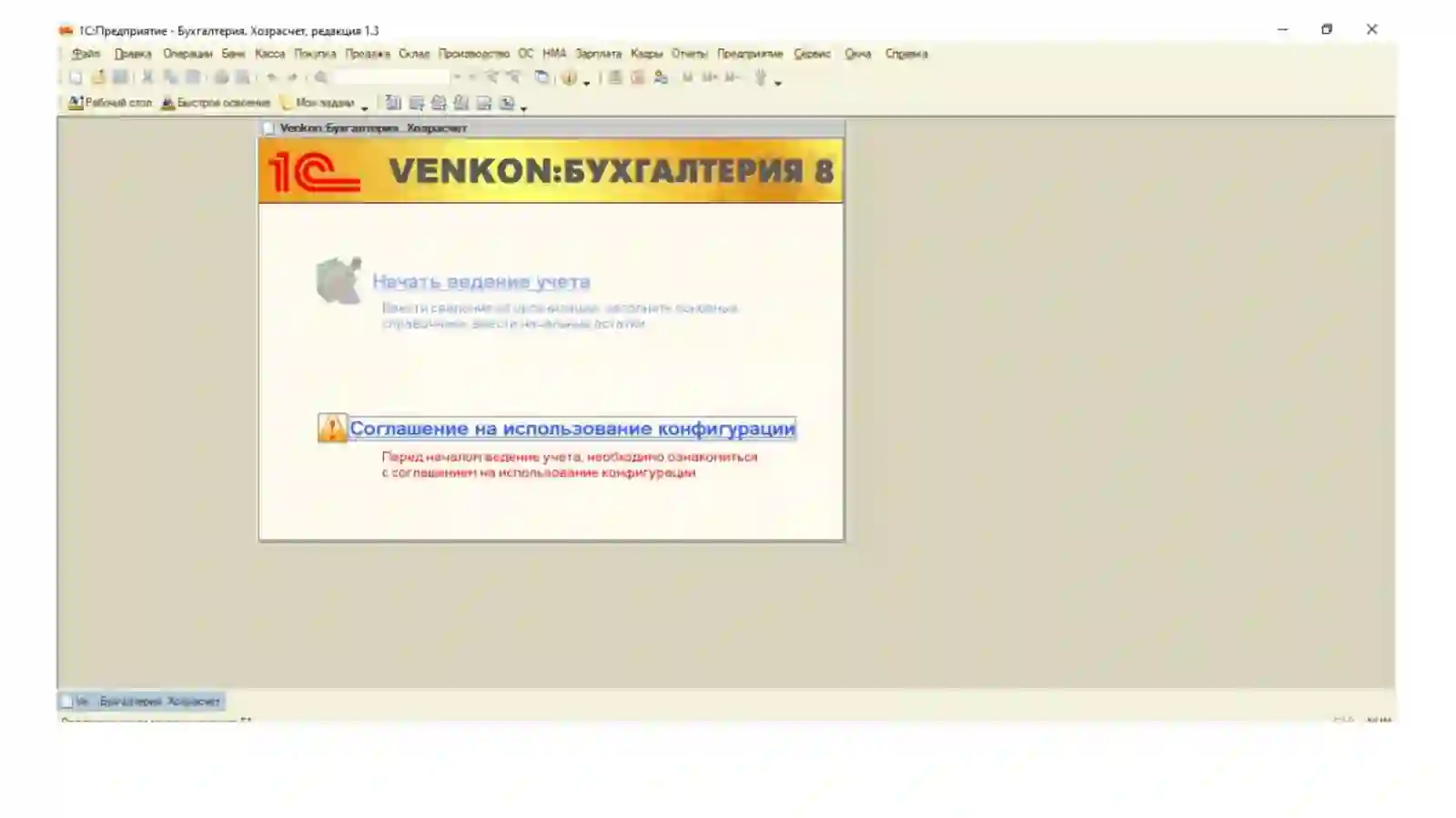Click the last icon in second toolbar row

[507, 103]
